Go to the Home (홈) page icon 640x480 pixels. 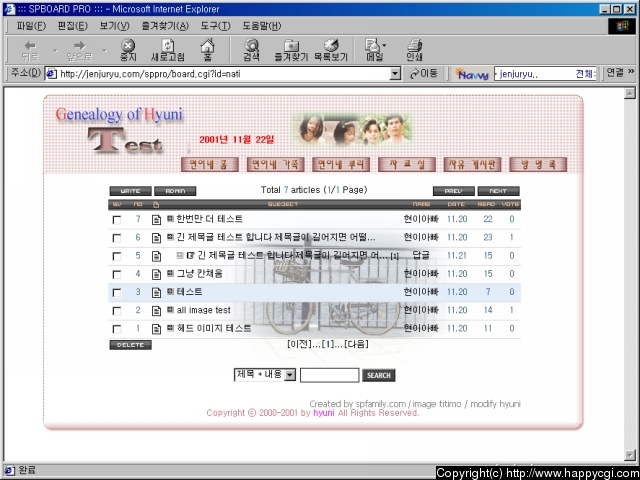pos(207,50)
